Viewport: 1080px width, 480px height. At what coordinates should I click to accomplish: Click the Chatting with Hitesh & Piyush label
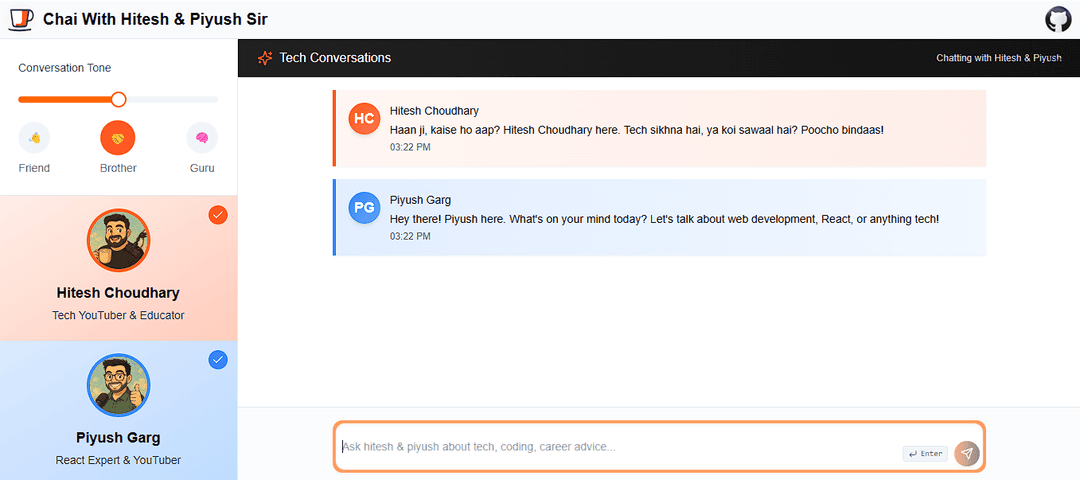point(998,58)
